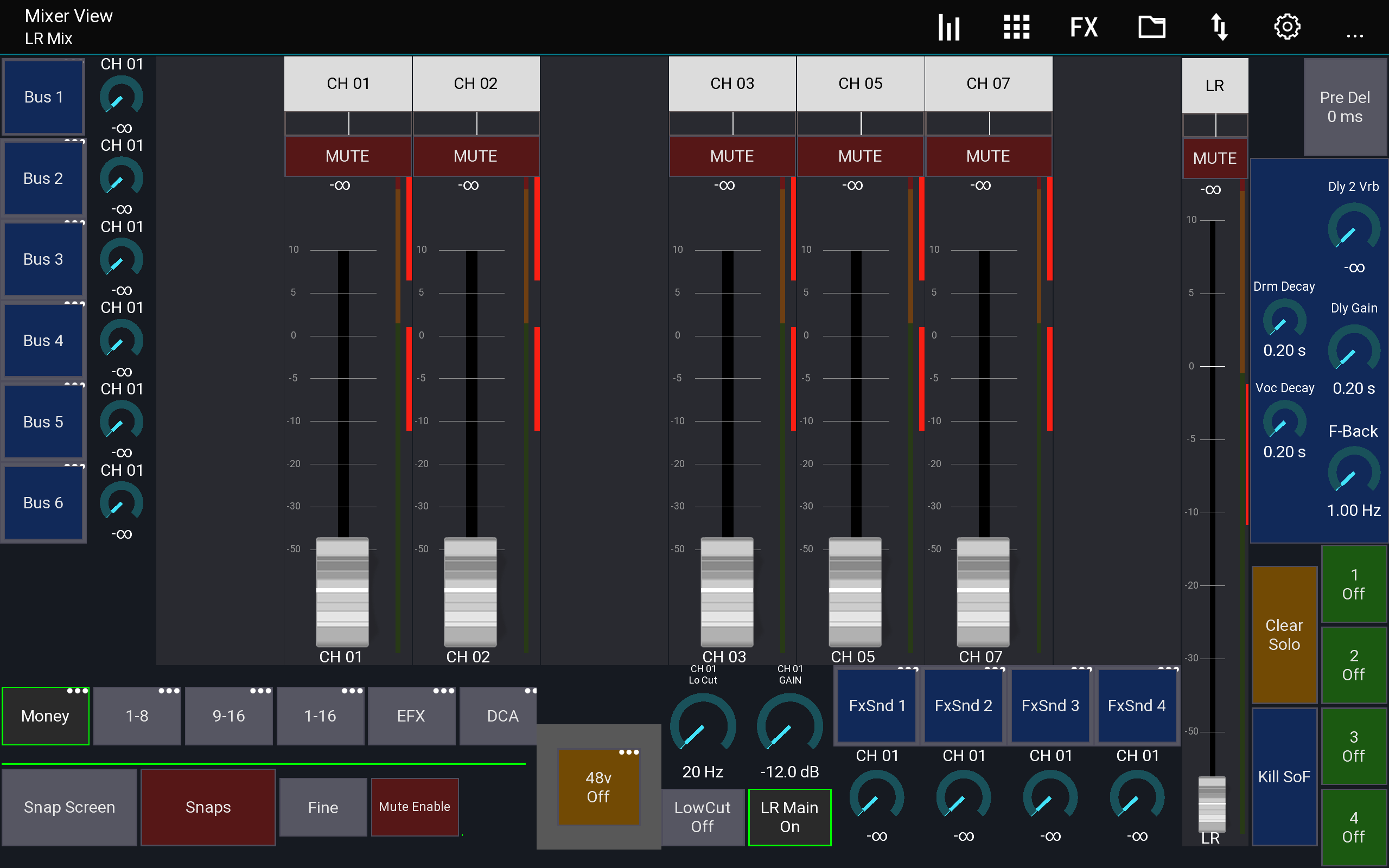Open the top-right overflow dots menu

[x=1355, y=36]
